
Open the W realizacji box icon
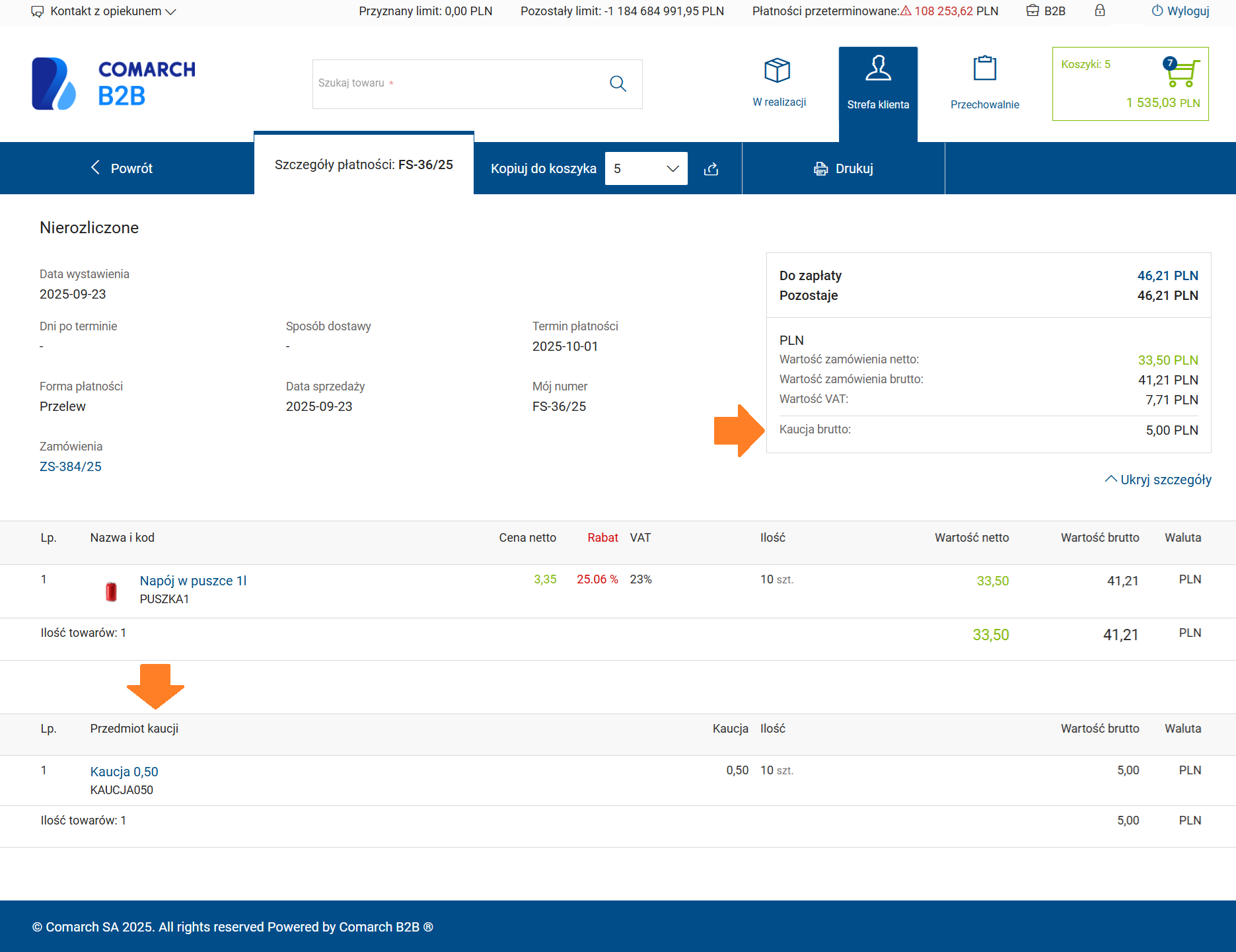pyautogui.click(x=778, y=71)
